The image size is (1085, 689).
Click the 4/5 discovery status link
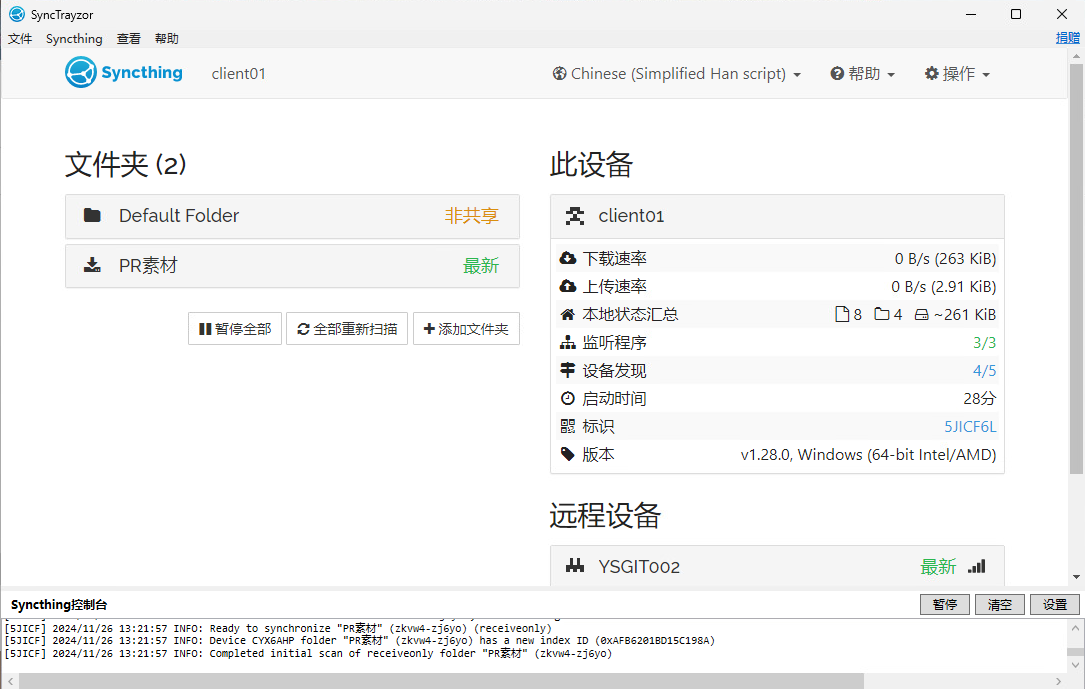pyautogui.click(x=984, y=371)
